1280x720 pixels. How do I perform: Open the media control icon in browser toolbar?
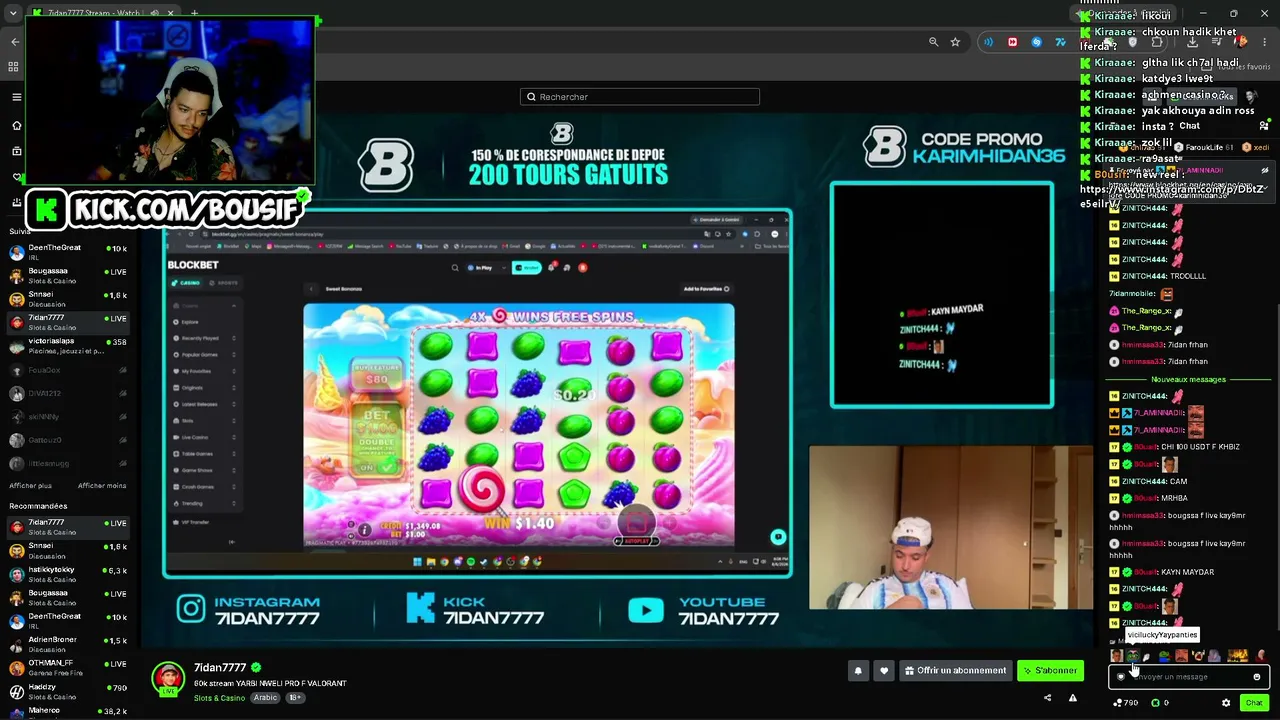1217,42
